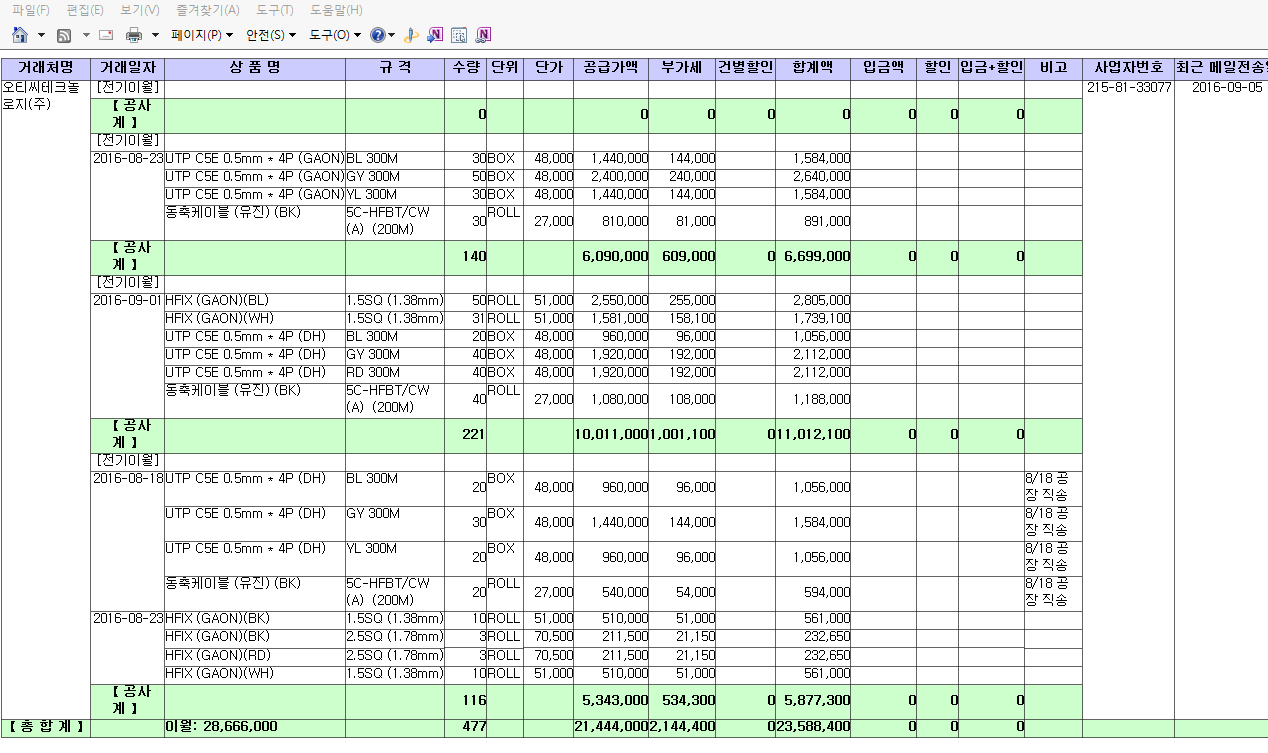
Task: Click the Send to OneNote icon
Action: click(435, 35)
